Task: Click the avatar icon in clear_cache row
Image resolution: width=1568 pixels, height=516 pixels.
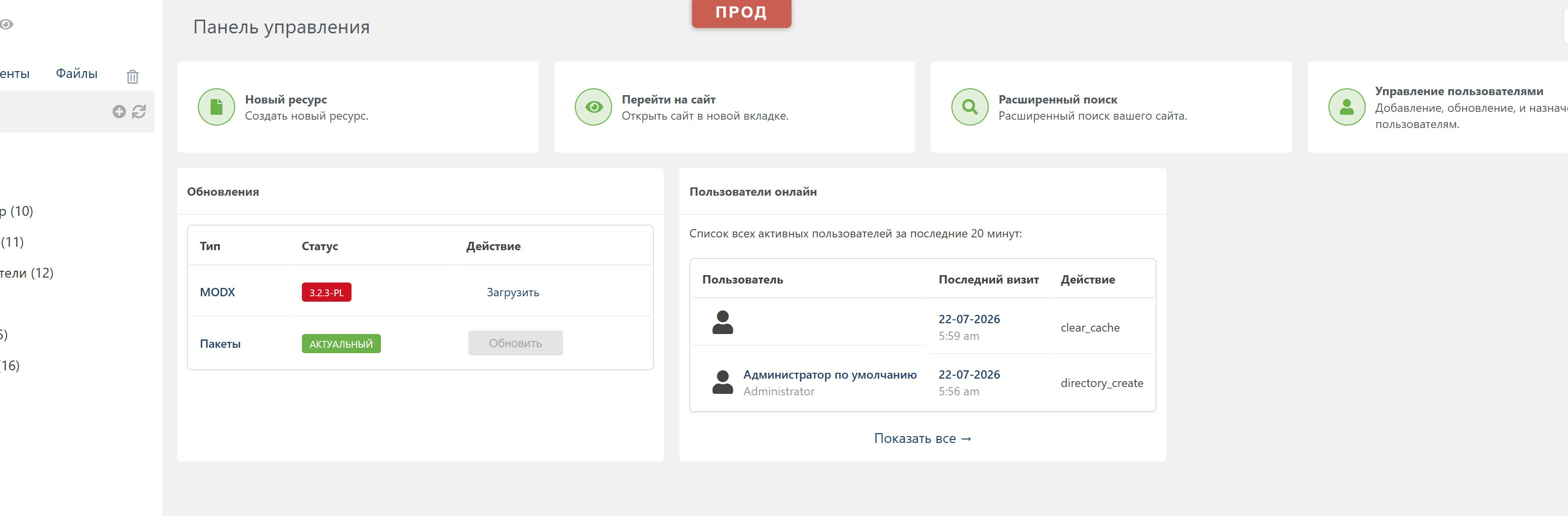Action: pos(723,323)
